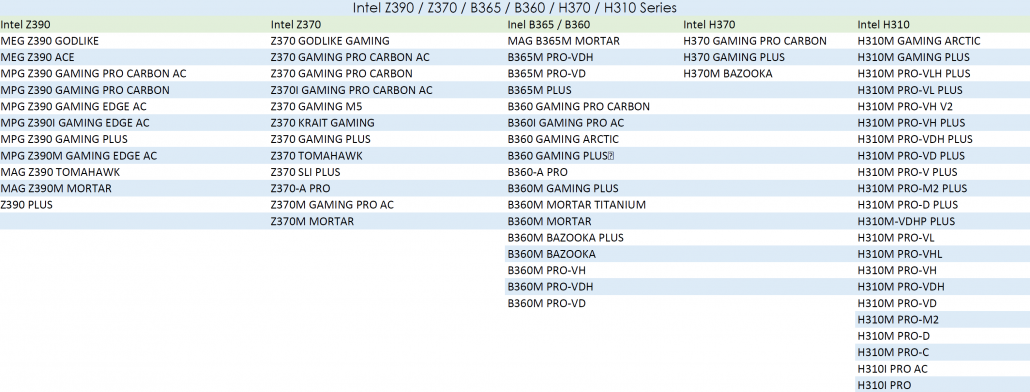
Task: Select the Z370M MORTAR cell
Action: 312,221
